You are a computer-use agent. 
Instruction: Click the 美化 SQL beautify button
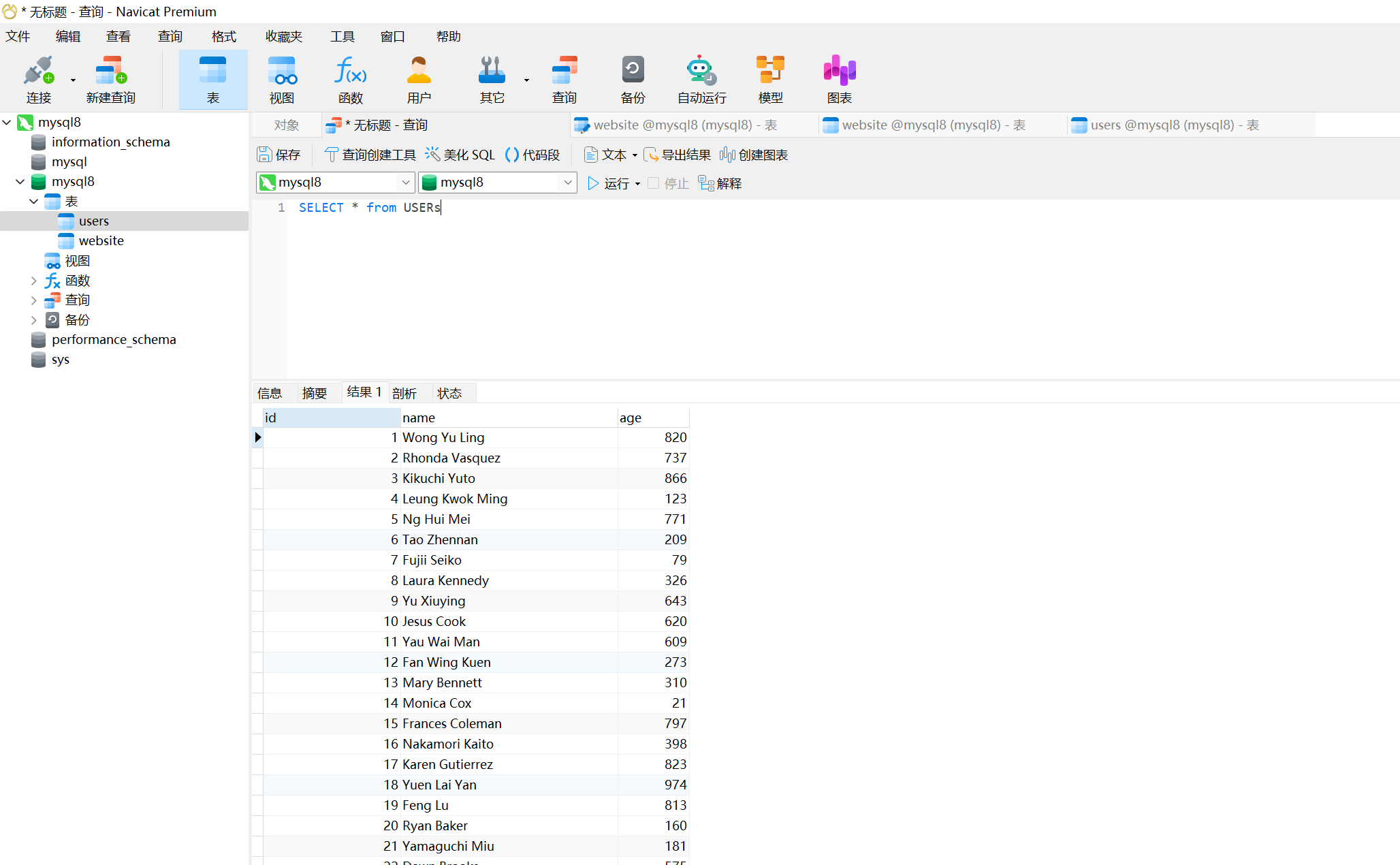460,155
